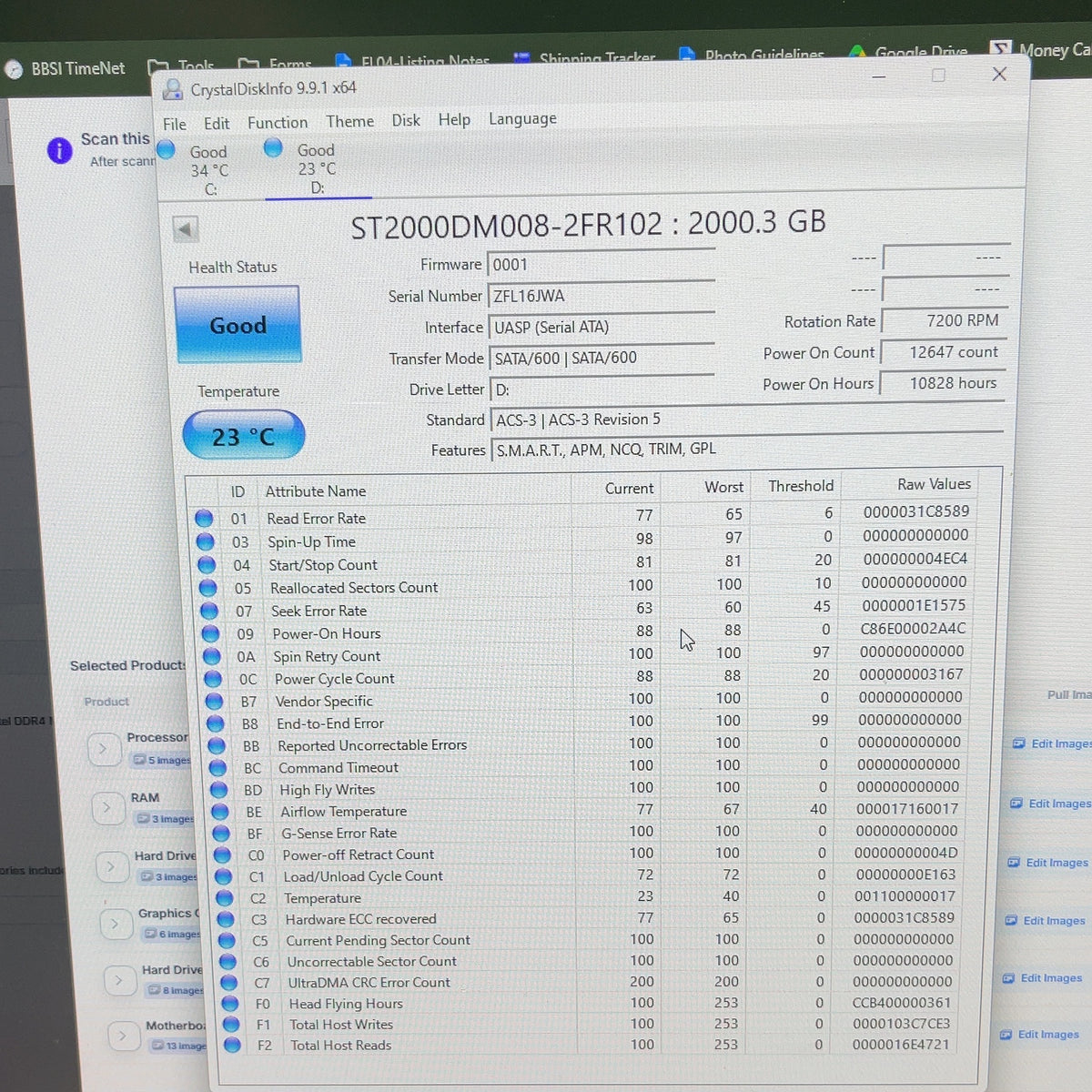Click the status icon for Power-off Retract Count
This screenshot has height=1092, width=1092.
[222, 854]
